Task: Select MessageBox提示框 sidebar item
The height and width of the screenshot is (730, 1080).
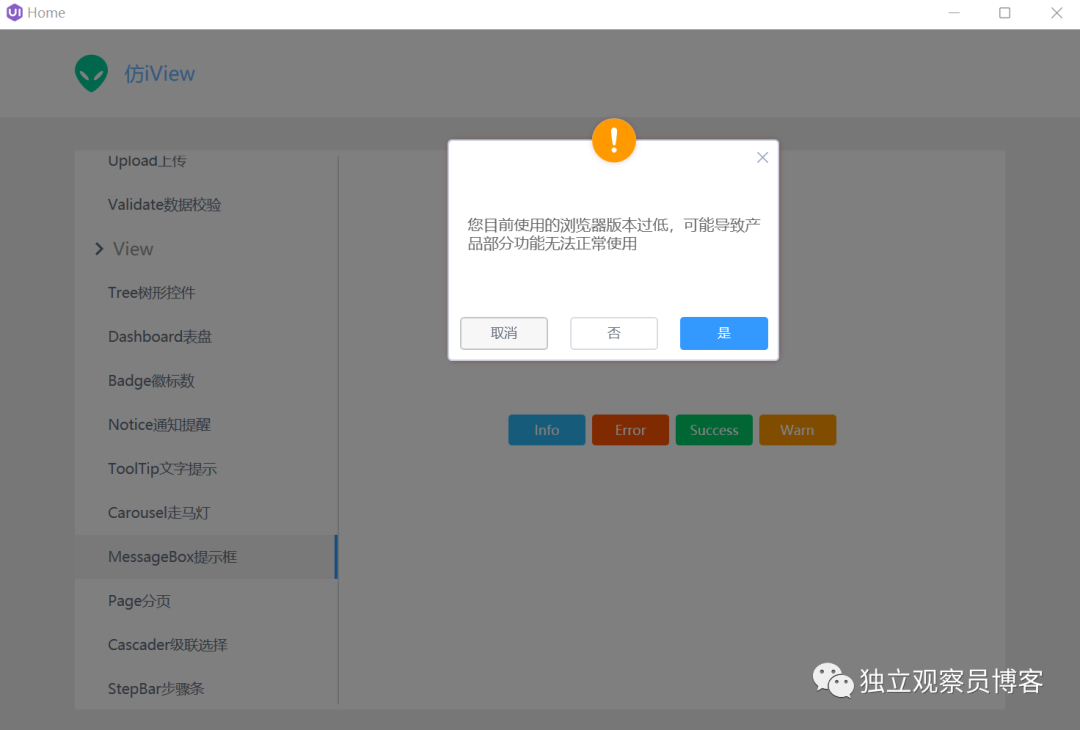Action: click(206, 557)
